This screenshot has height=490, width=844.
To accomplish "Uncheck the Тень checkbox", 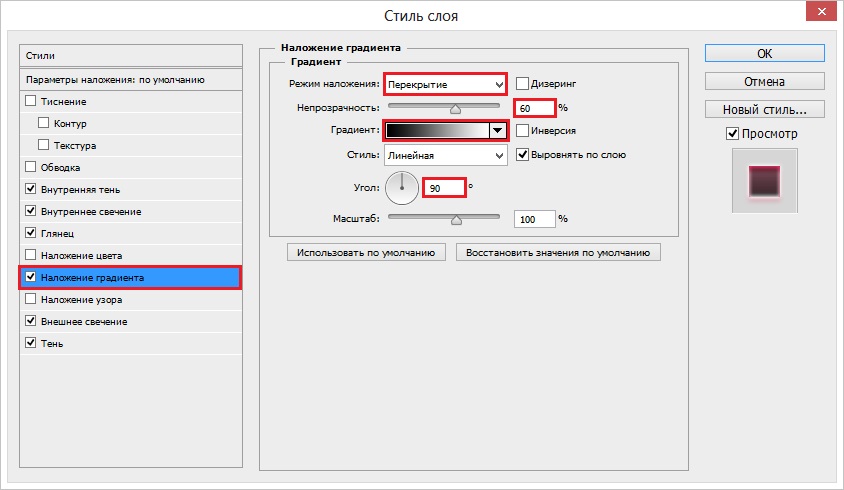I will coord(31,342).
